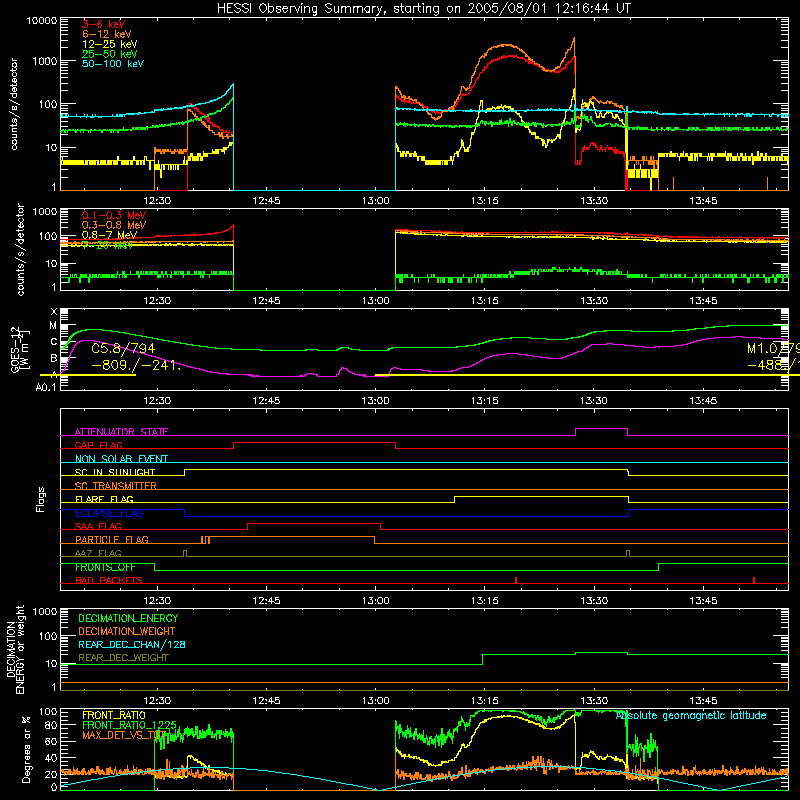
Task: Click the first BAD_PACKETS red tick near 13:19
Action: tap(516, 580)
